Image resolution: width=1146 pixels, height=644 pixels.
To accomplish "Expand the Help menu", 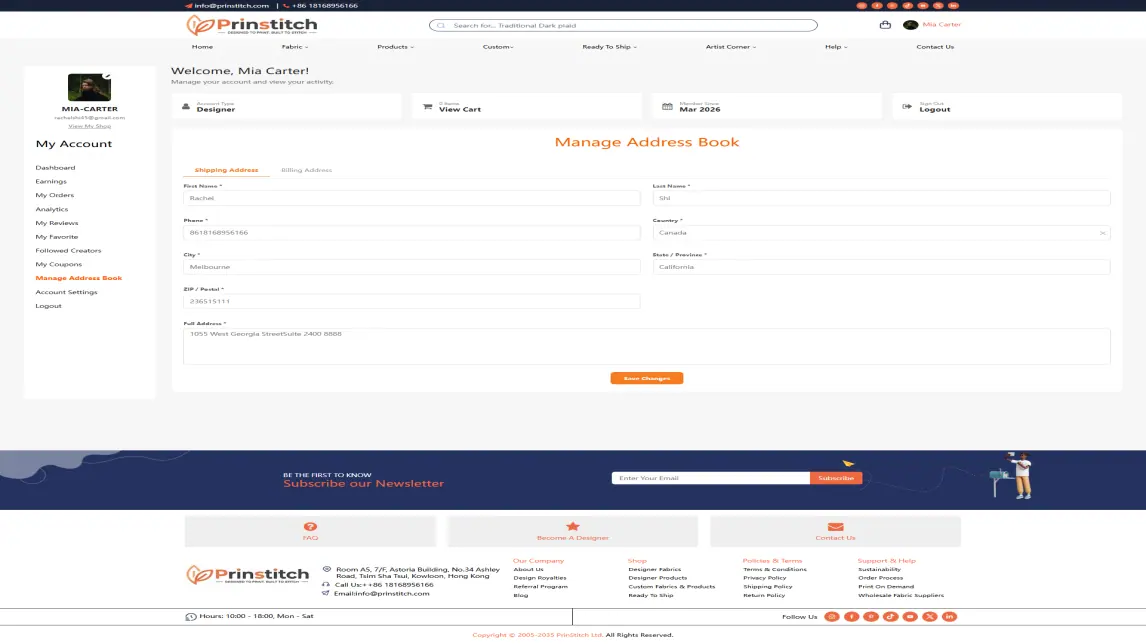I will point(836,47).
